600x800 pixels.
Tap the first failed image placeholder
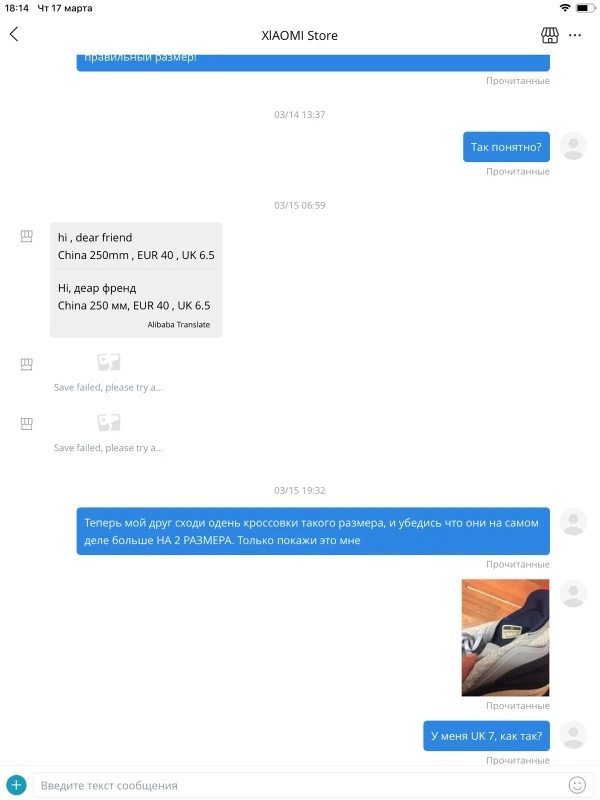[109, 363]
